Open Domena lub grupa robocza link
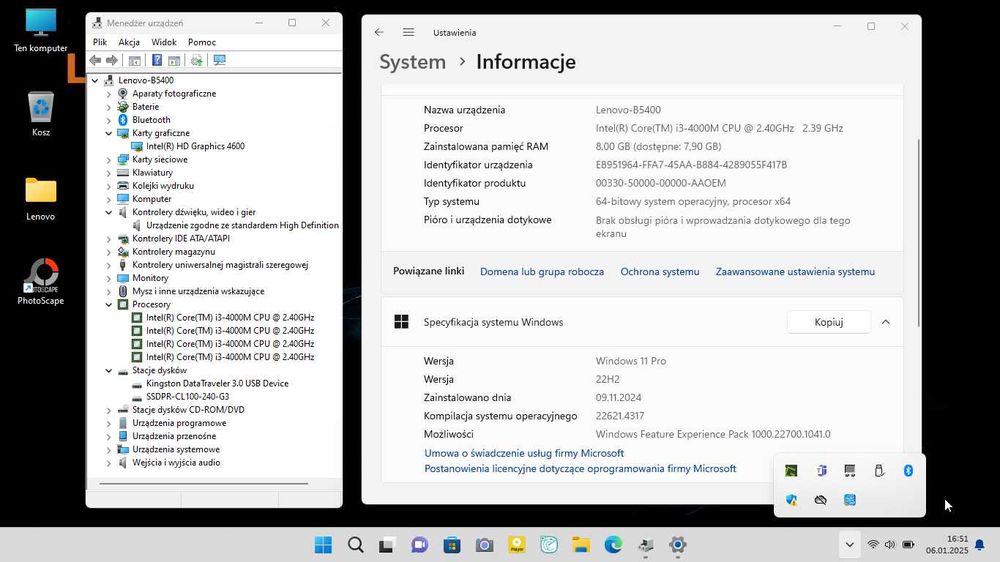This screenshot has height=562, width=1000. pos(542,272)
